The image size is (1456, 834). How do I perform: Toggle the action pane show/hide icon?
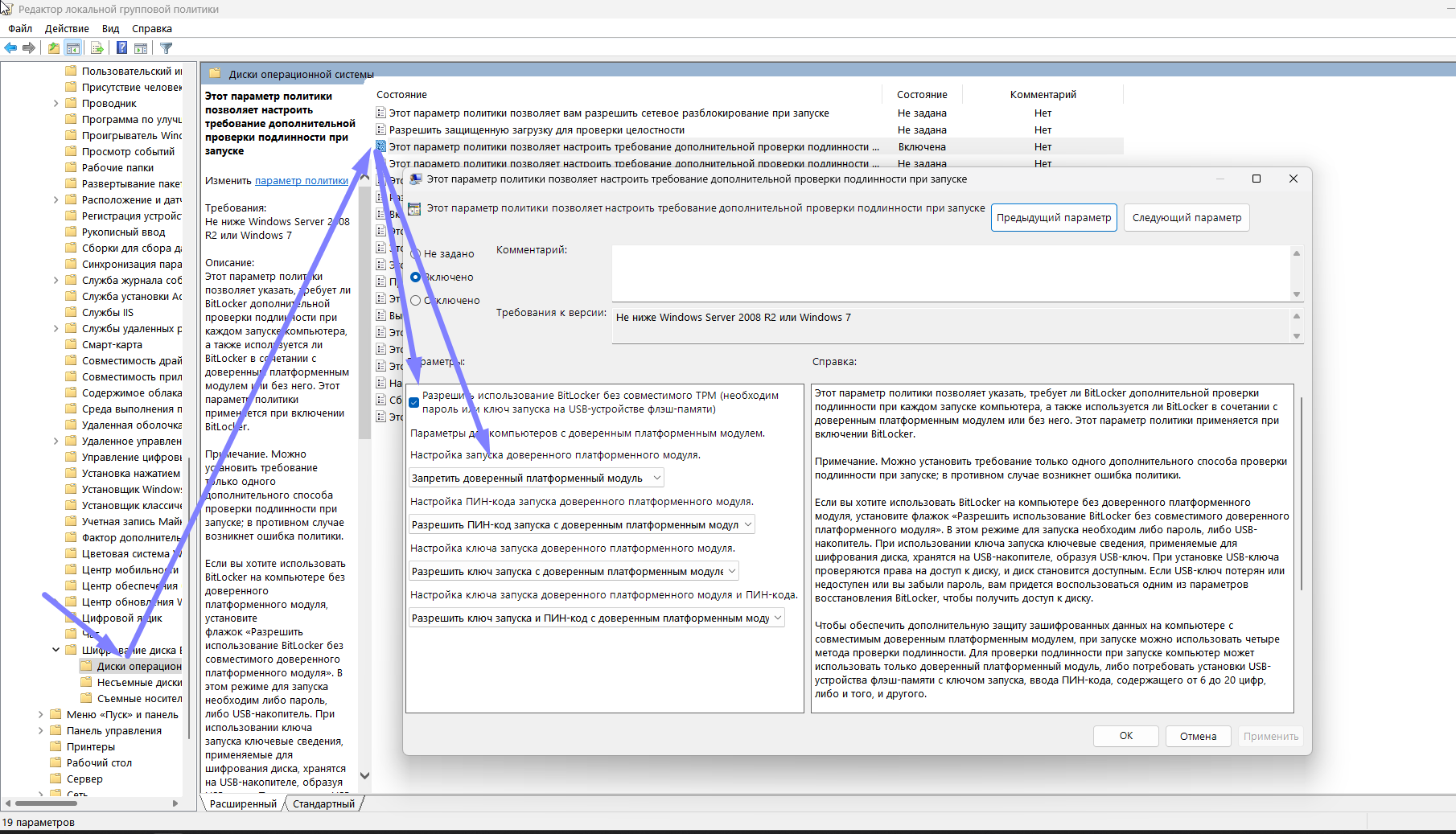pyautogui.click(x=141, y=48)
